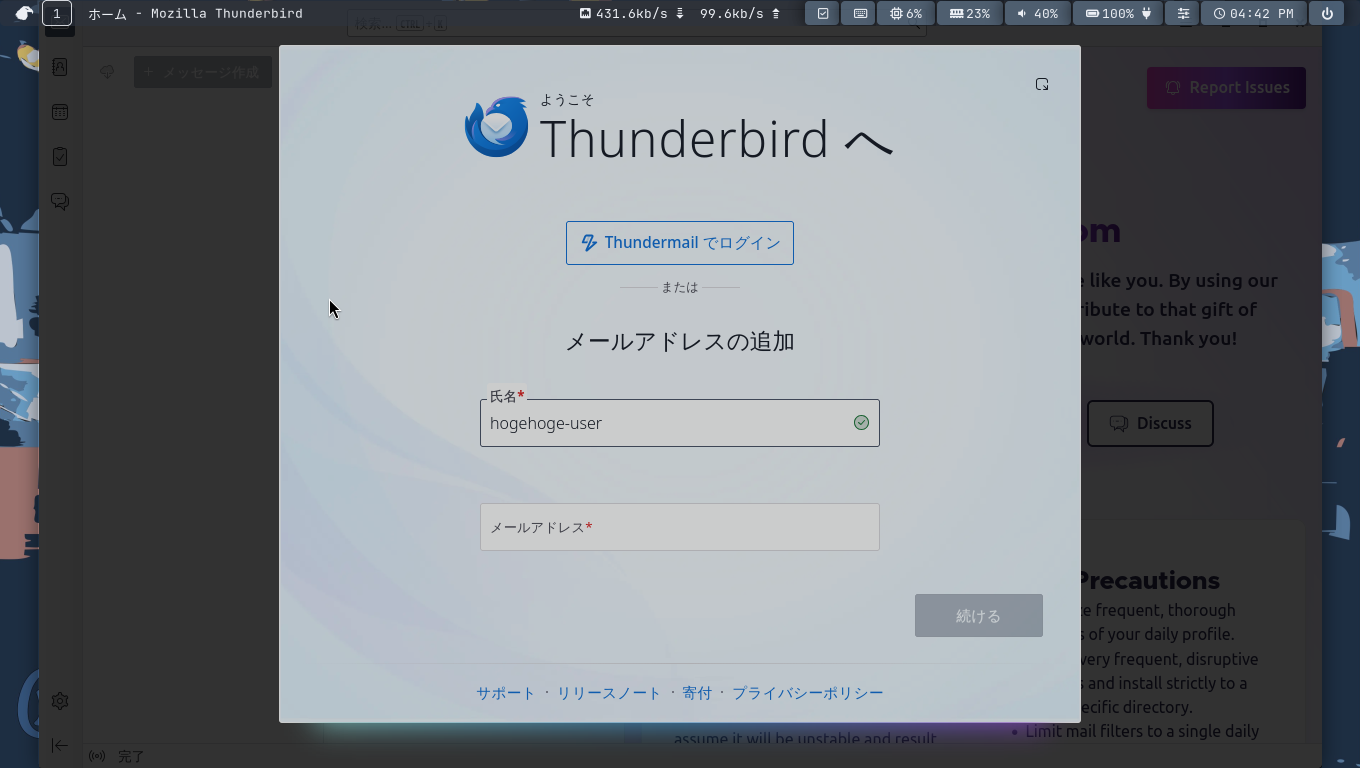Click the 04:42 PM clock

1253,14
